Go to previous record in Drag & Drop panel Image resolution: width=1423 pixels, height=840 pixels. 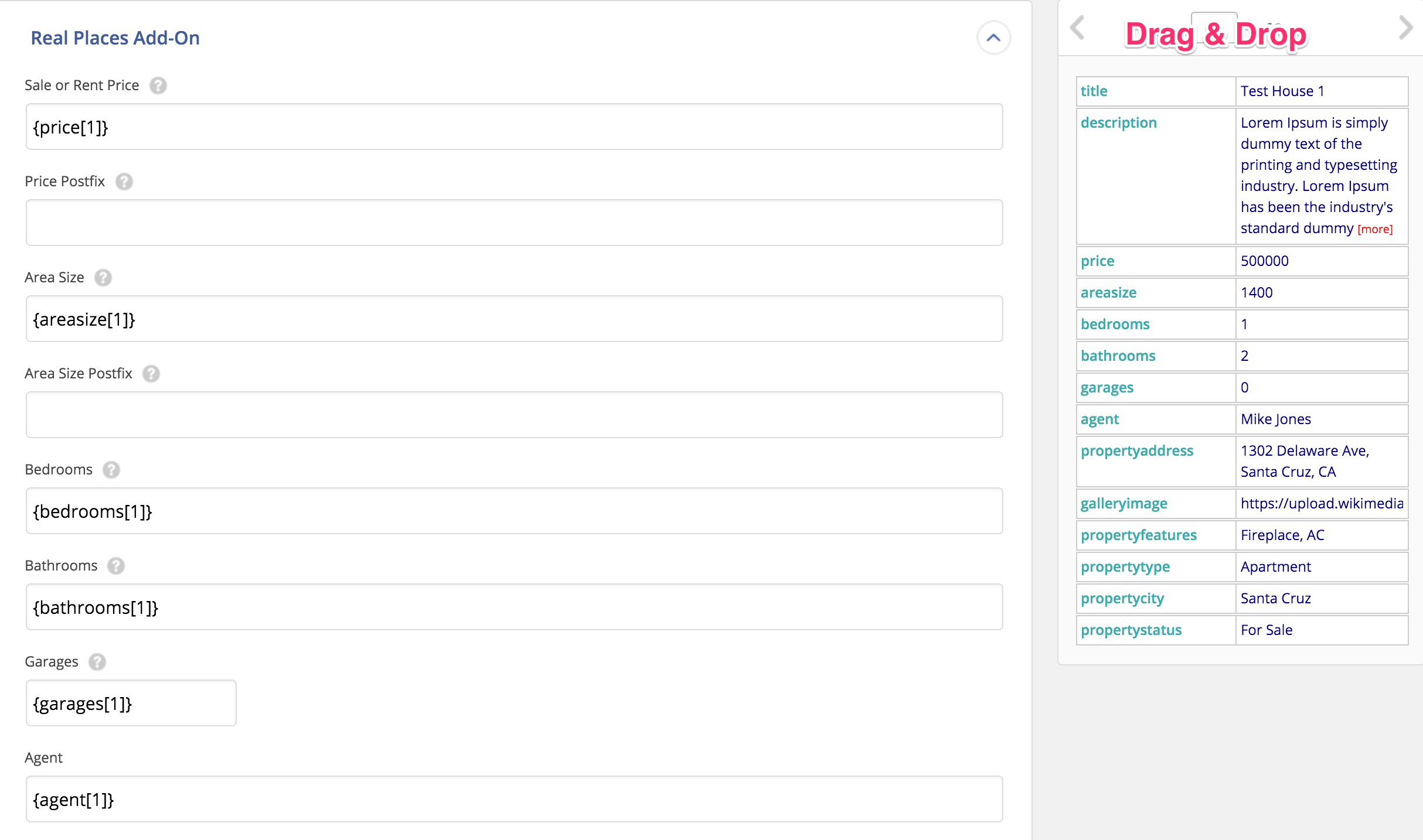(1077, 28)
